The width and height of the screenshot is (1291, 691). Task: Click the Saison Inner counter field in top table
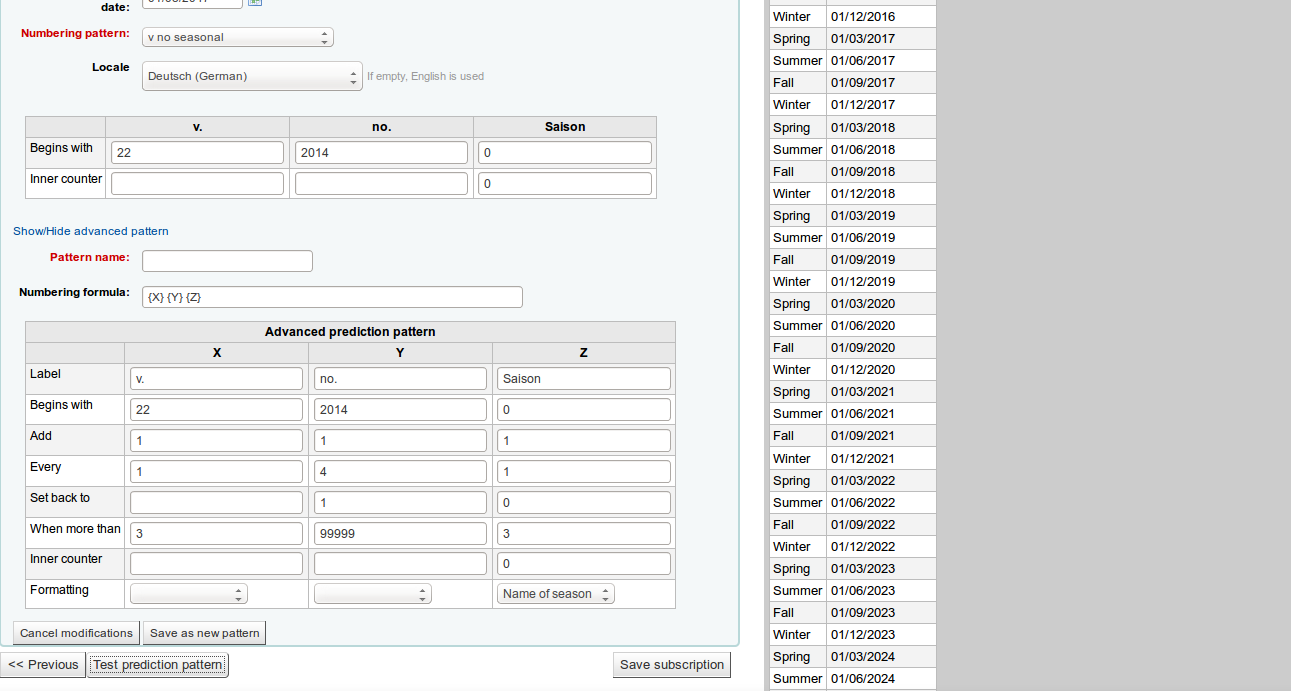[565, 184]
